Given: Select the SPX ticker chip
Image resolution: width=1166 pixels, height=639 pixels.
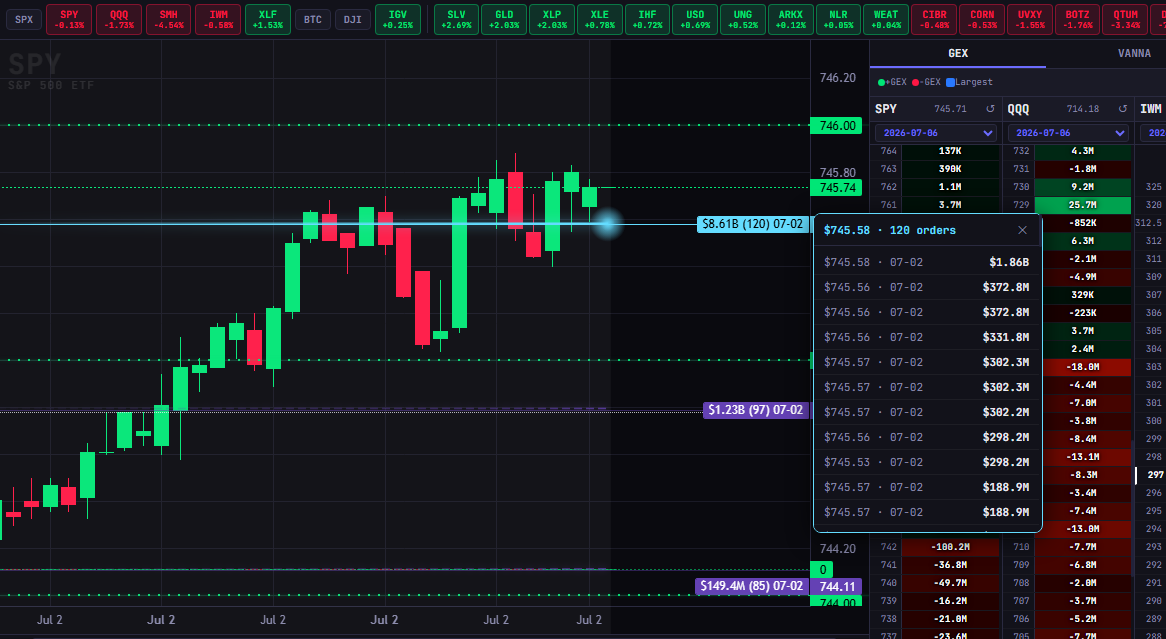Looking at the screenshot, I should (x=24, y=19).
